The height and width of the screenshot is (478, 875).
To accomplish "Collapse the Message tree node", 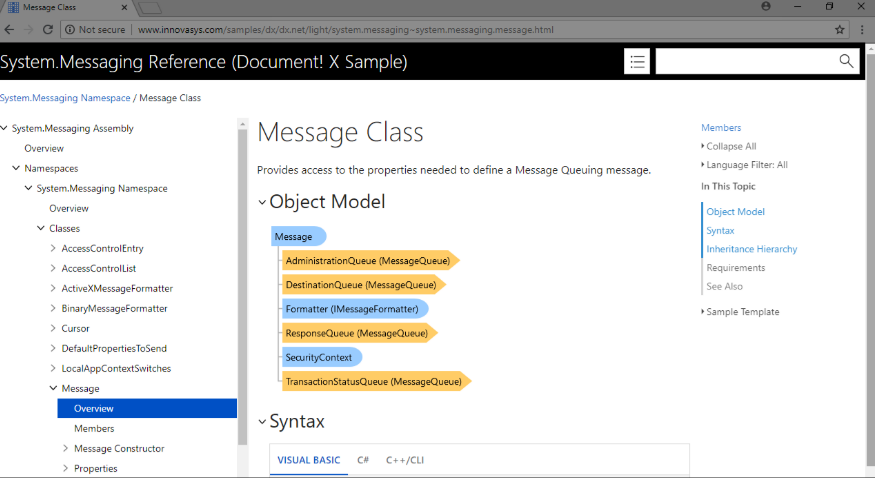I will [54, 388].
